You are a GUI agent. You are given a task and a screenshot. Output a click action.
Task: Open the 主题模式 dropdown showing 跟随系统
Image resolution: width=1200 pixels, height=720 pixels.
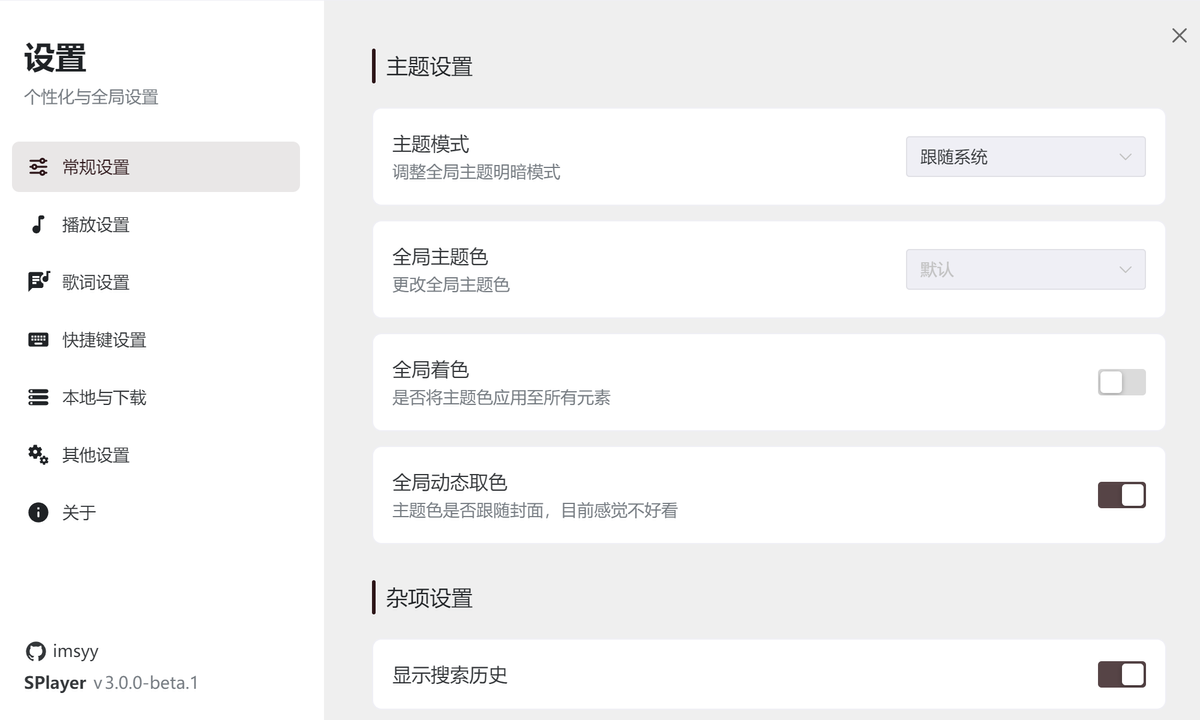(x=1025, y=156)
